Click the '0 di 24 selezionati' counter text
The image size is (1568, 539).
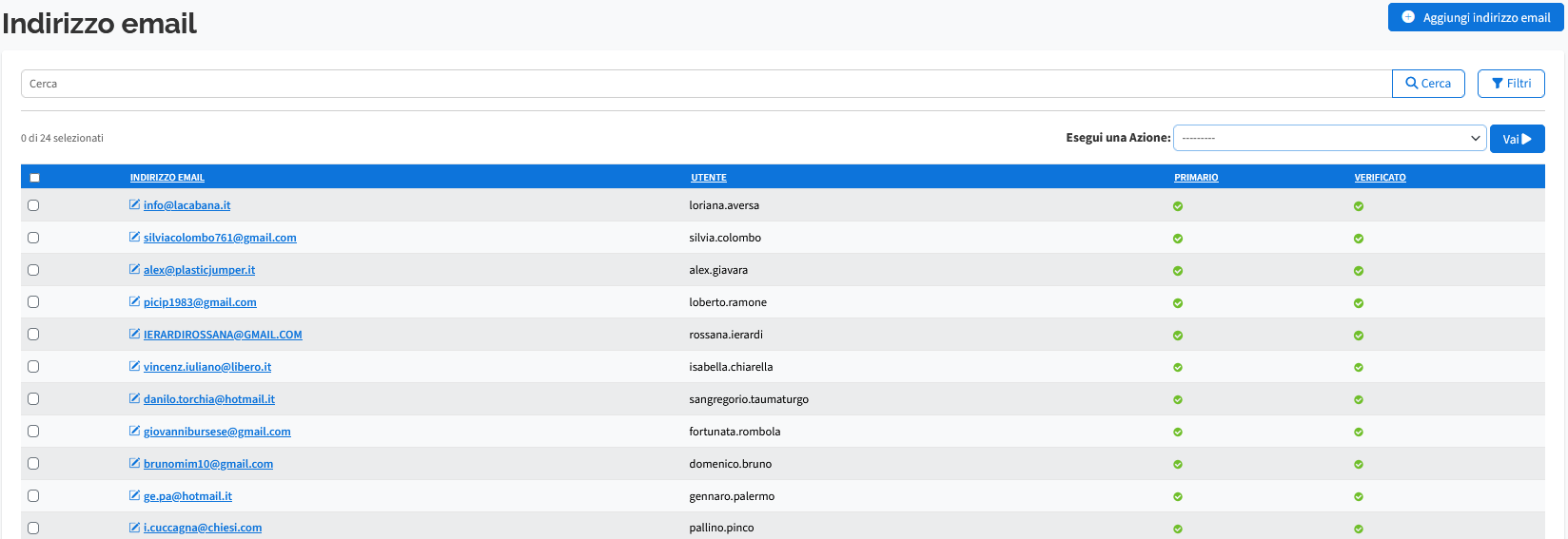coord(62,138)
